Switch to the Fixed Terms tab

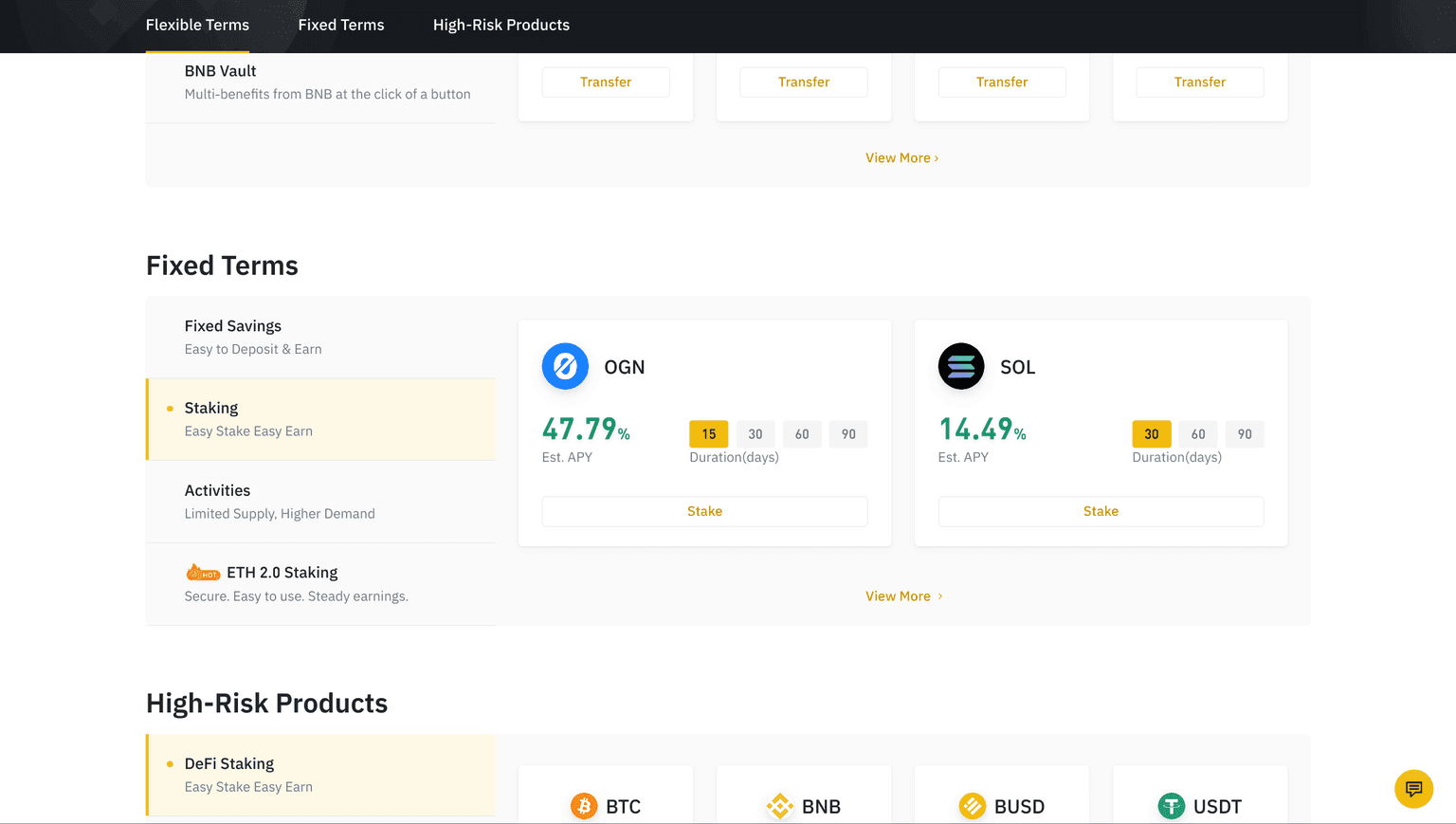tap(341, 26)
